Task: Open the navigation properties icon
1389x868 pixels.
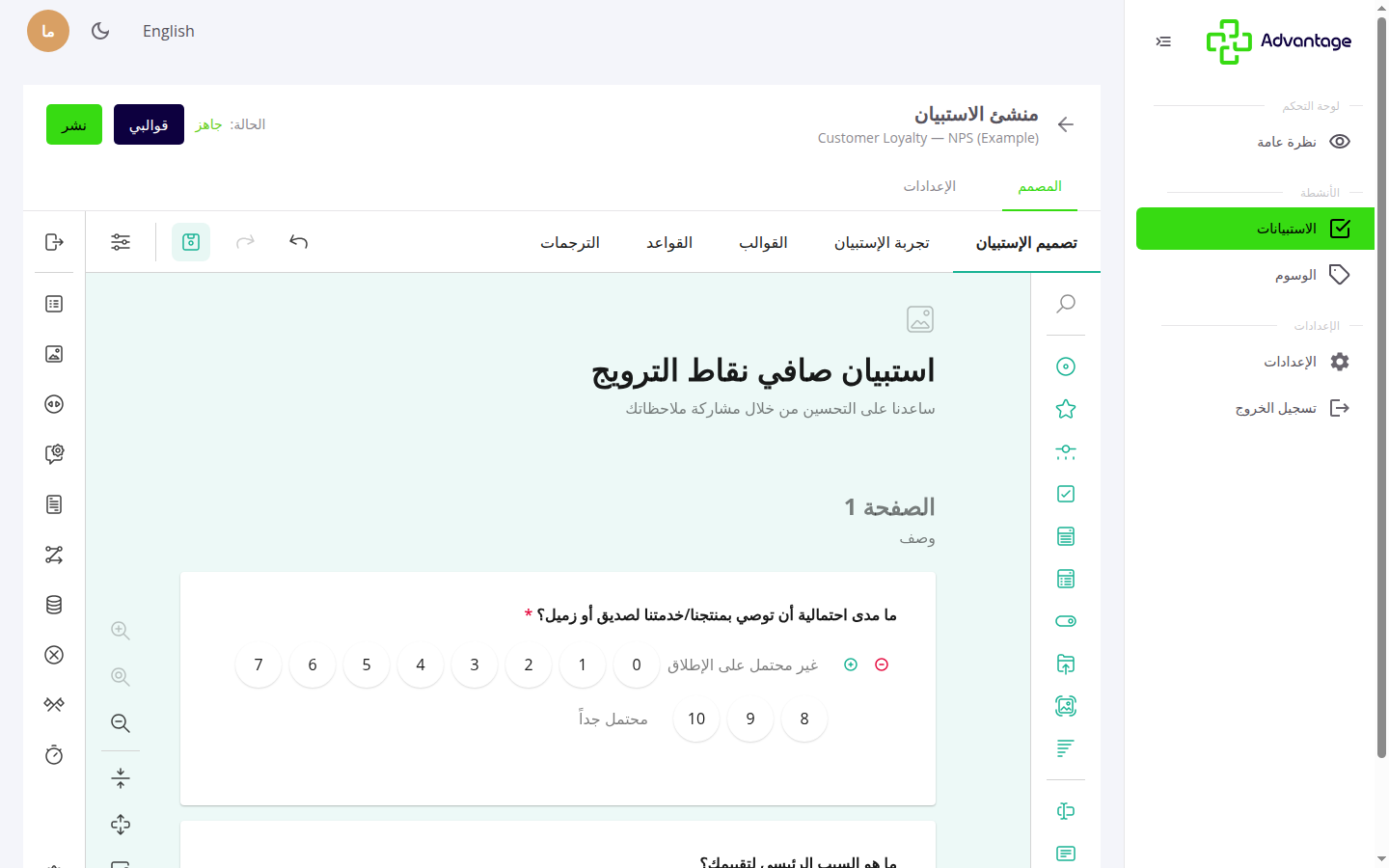Action: pos(54,404)
